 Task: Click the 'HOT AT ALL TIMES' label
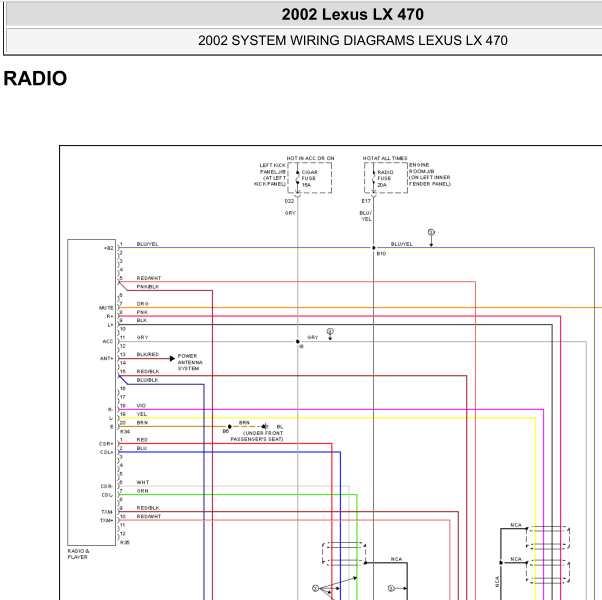coord(385,158)
